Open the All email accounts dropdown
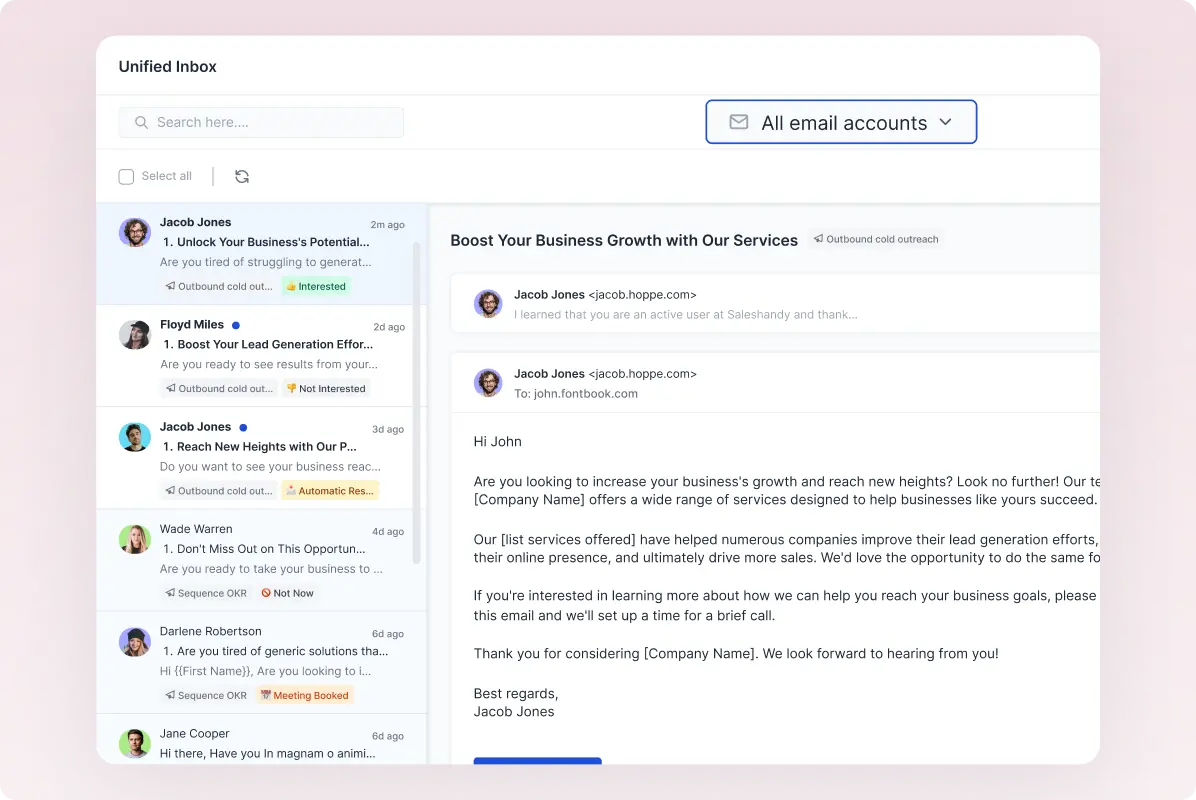1196x800 pixels. click(841, 122)
